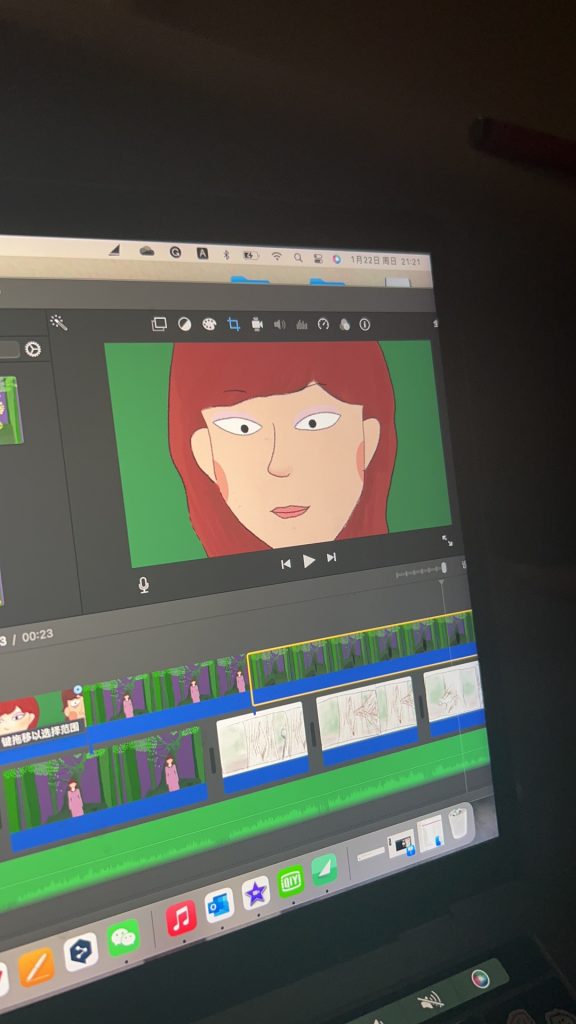Open the camera stabilization icon
The image size is (576, 1024).
tap(257, 324)
